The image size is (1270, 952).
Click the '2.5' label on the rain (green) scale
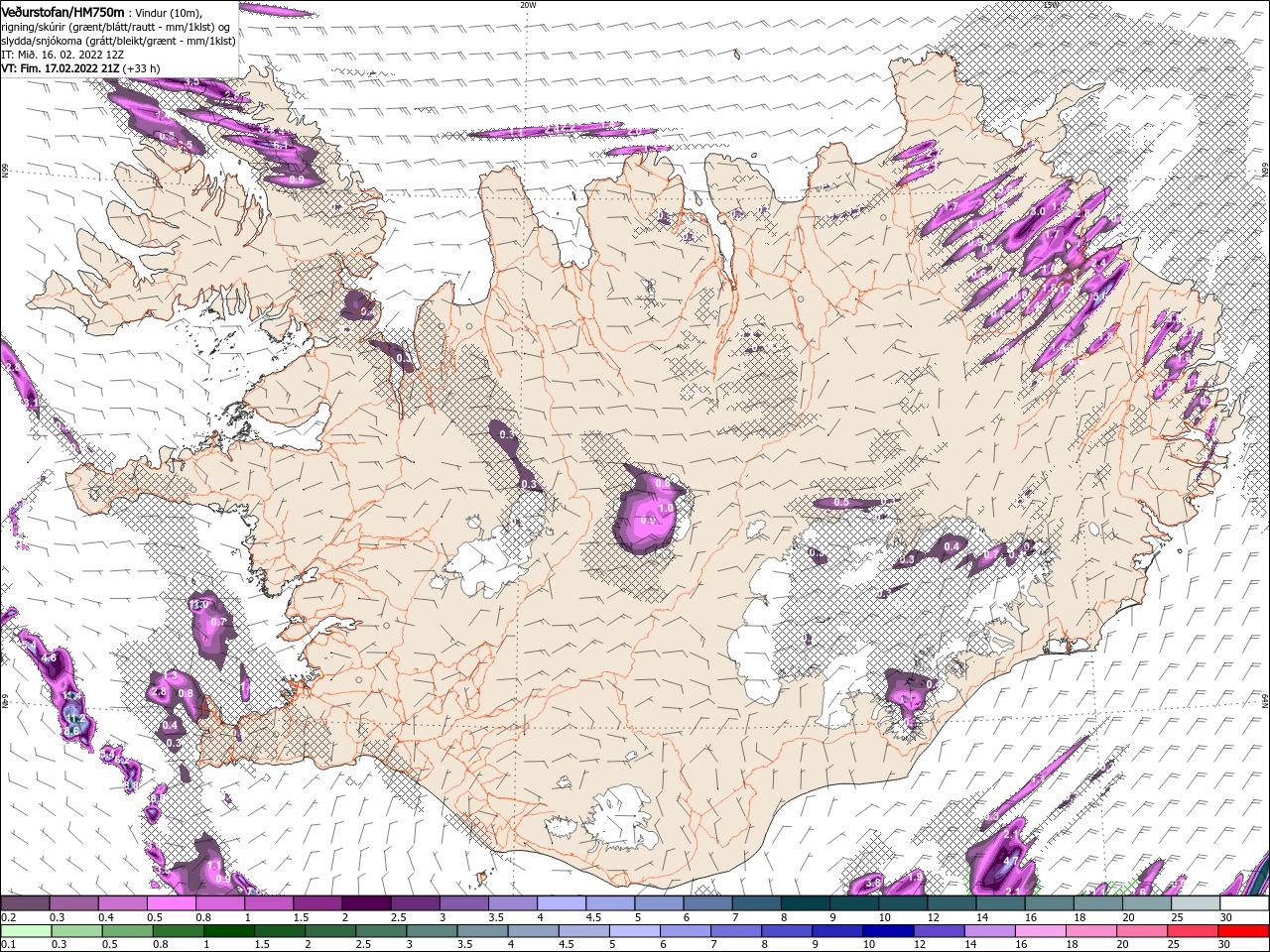coord(365,945)
